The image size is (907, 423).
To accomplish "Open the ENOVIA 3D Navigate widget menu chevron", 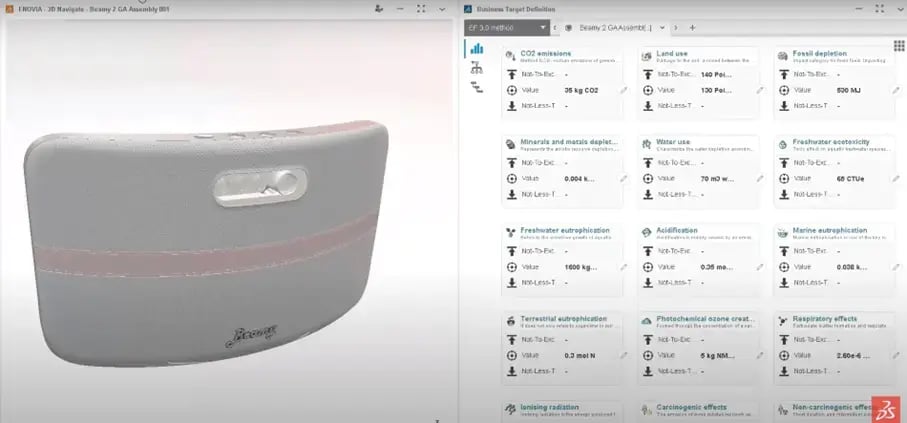I will (442, 9).
